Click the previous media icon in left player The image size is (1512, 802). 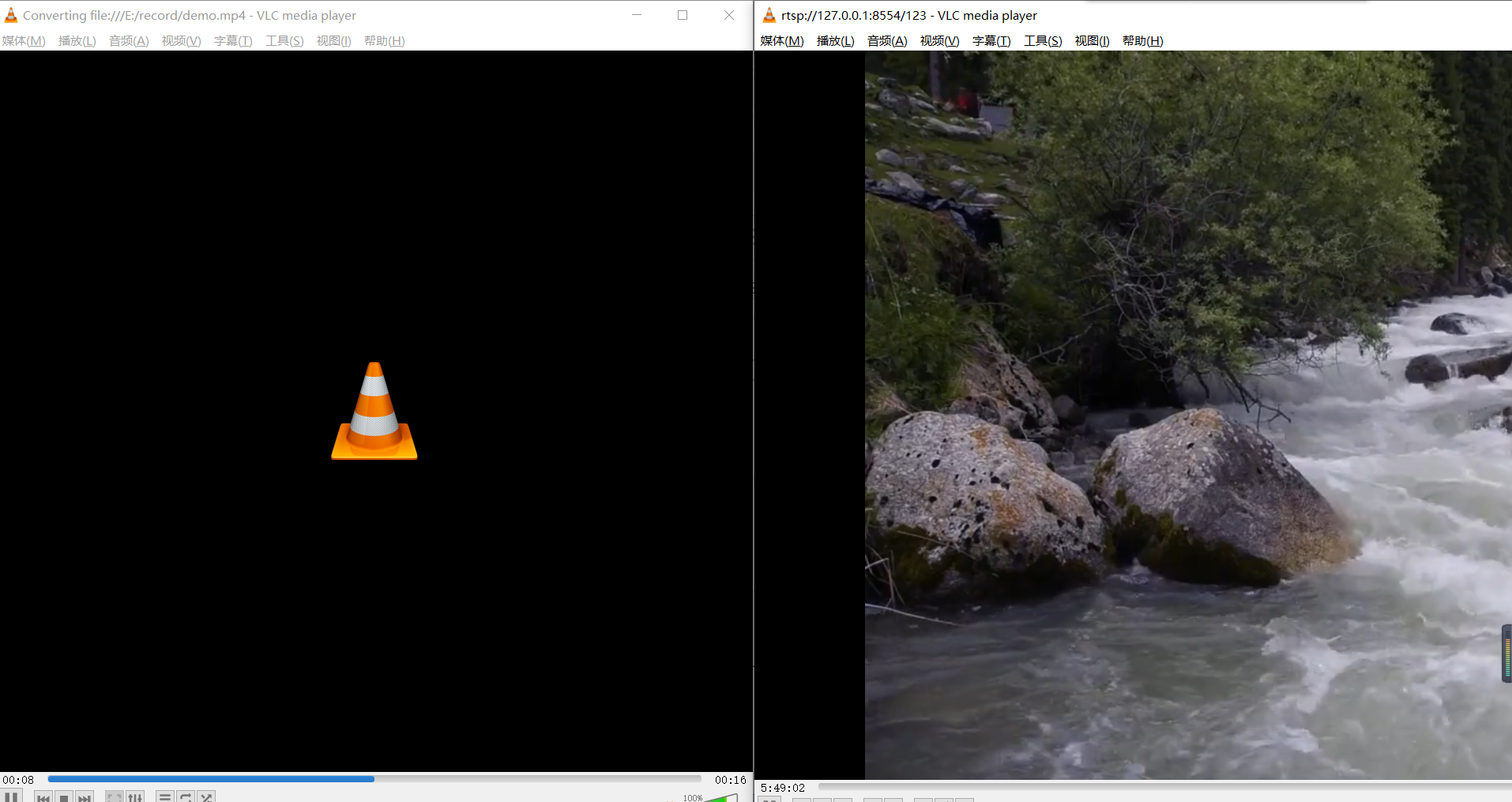pos(43,796)
